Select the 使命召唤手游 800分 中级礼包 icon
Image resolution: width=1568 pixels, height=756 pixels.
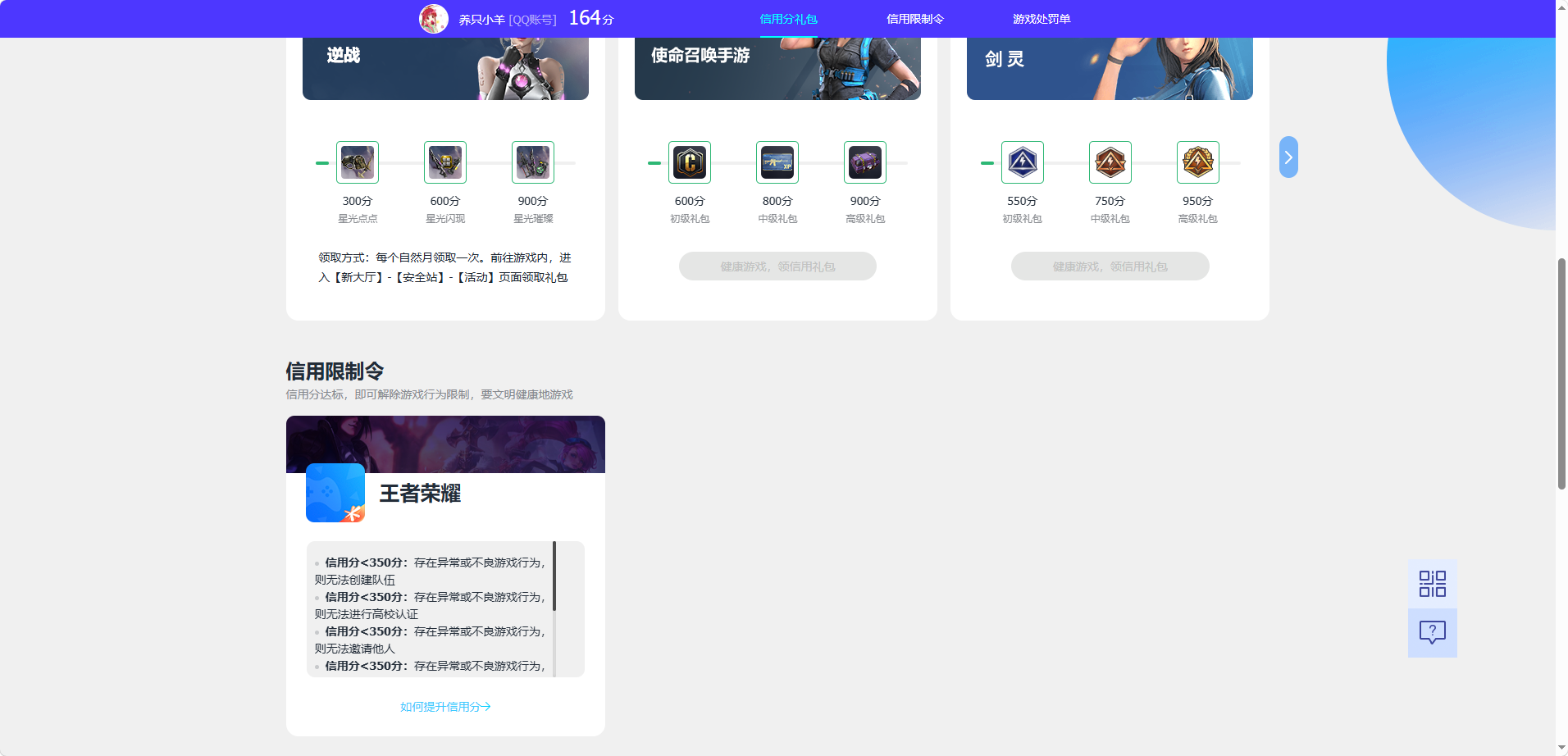[x=777, y=162]
